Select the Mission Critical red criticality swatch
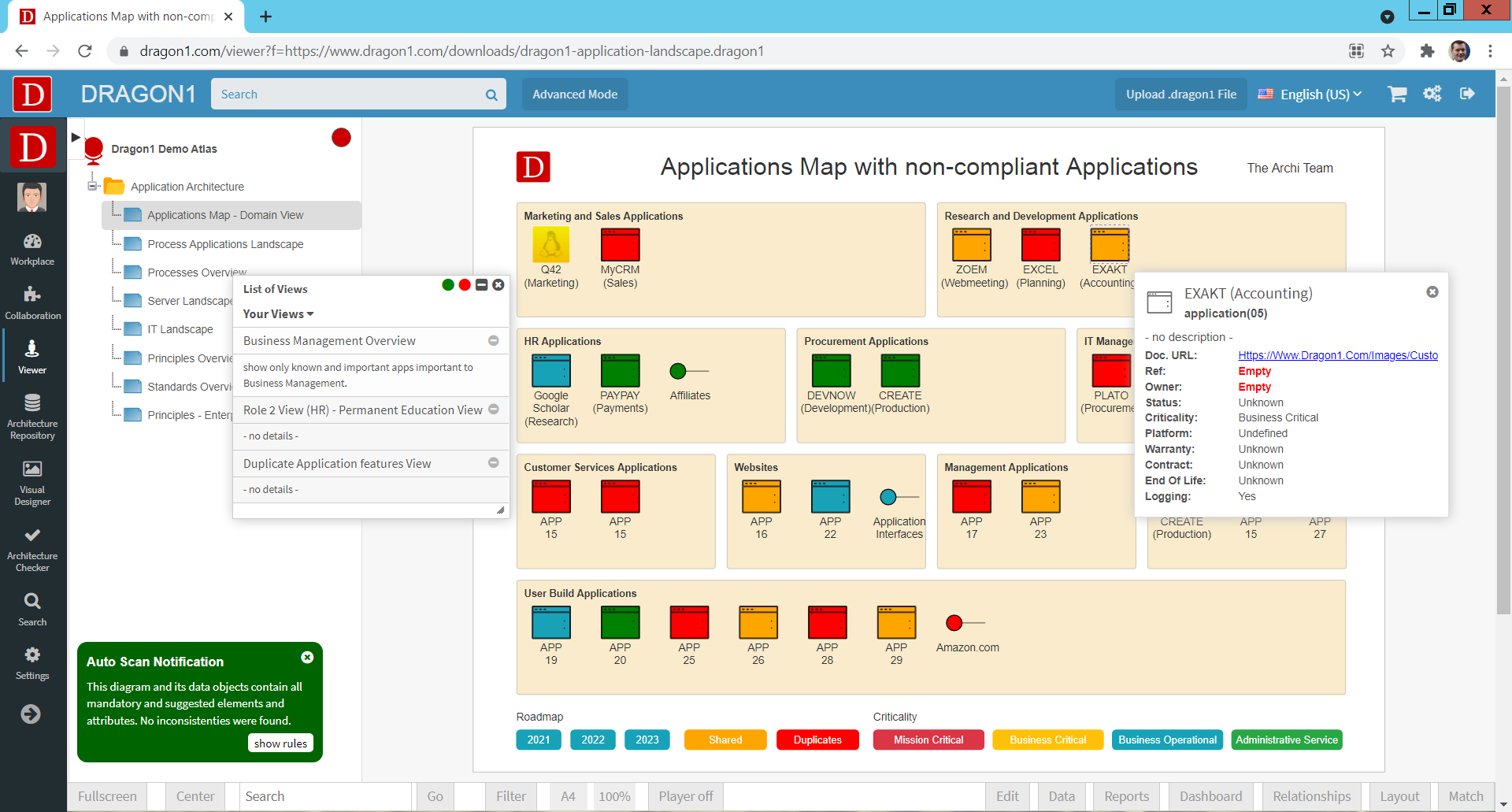 tap(928, 740)
